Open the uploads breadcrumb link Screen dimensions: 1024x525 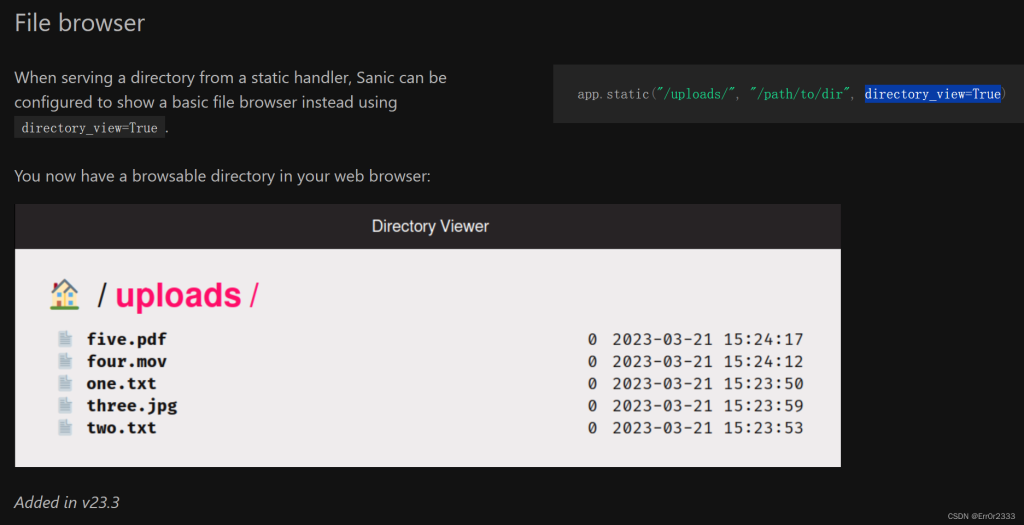178,295
